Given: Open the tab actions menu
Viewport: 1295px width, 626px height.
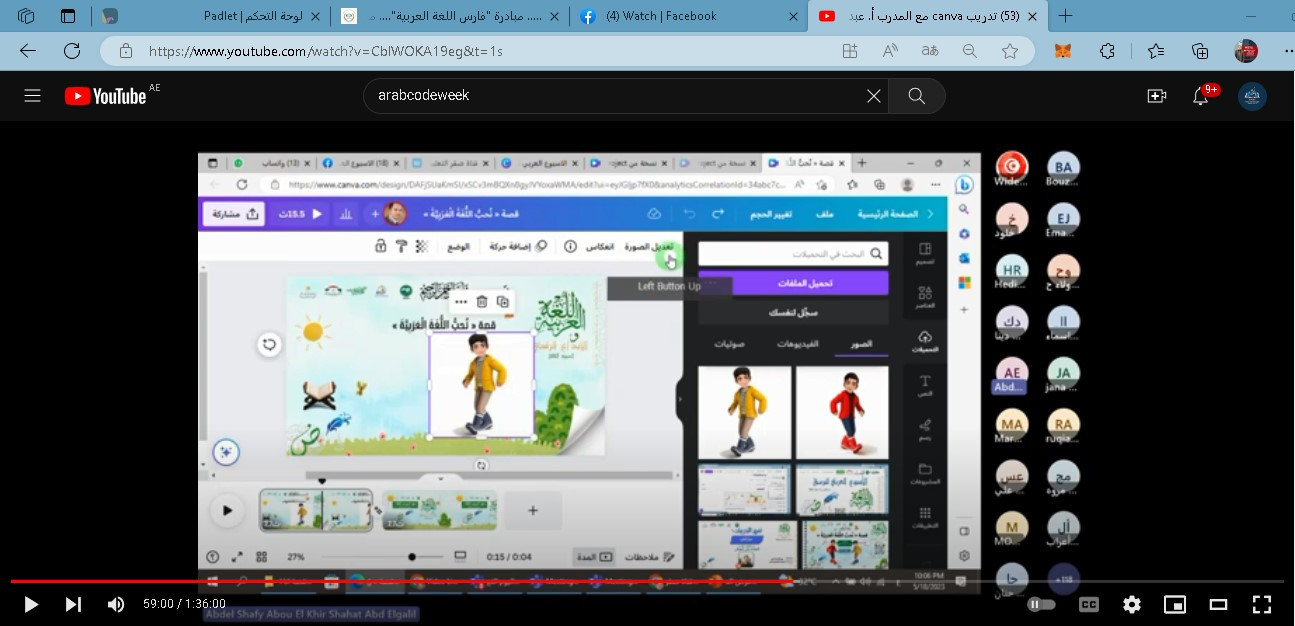Looking at the screenshot, I should click(68, 16).
